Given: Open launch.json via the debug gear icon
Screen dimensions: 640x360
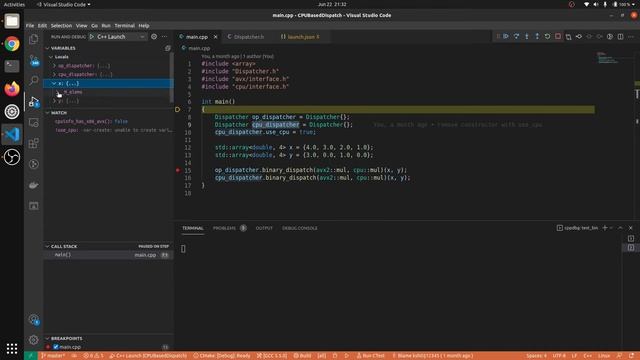Looking at the screenshot, I should [x=154, y=37].
